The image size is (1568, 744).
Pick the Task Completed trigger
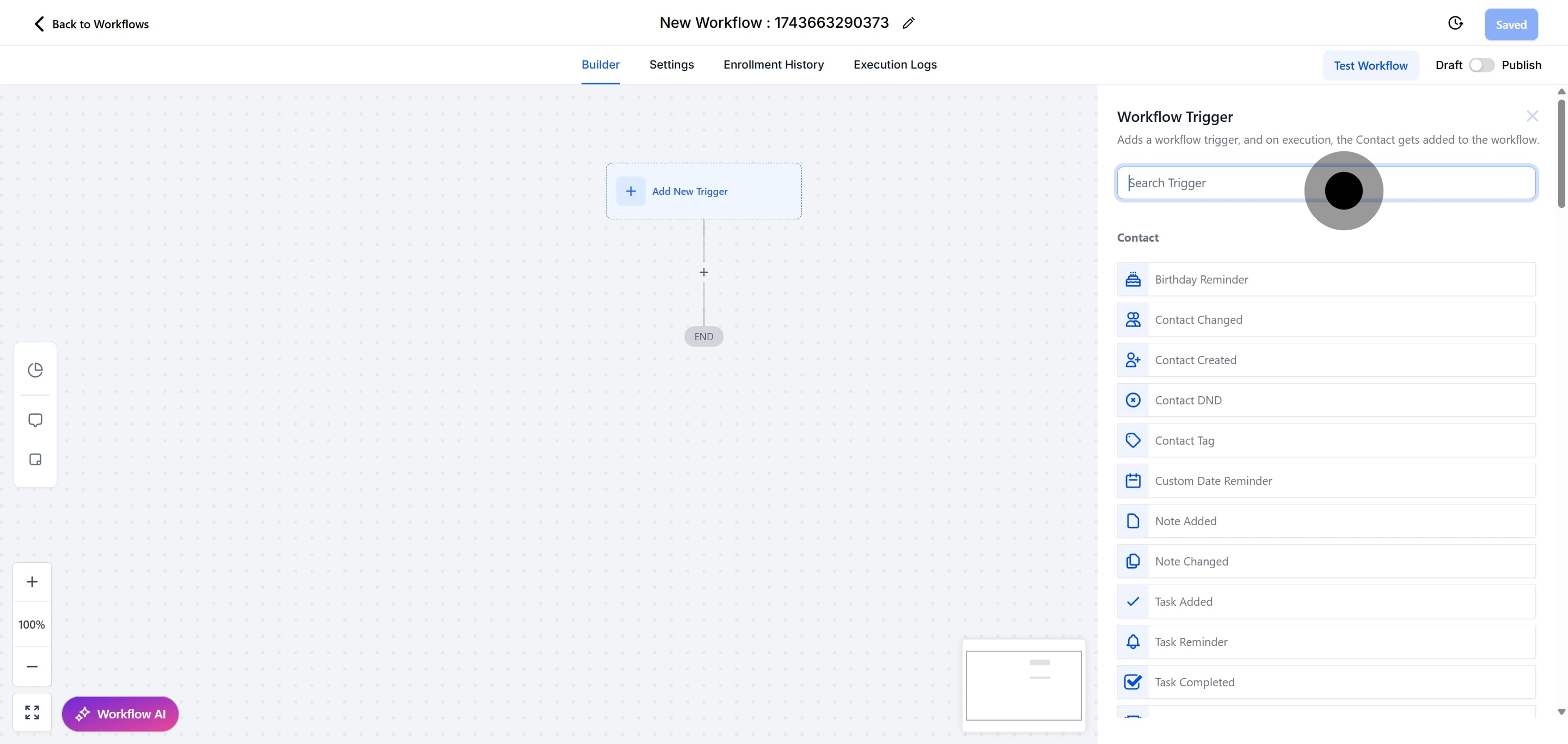pos(1326,682)
